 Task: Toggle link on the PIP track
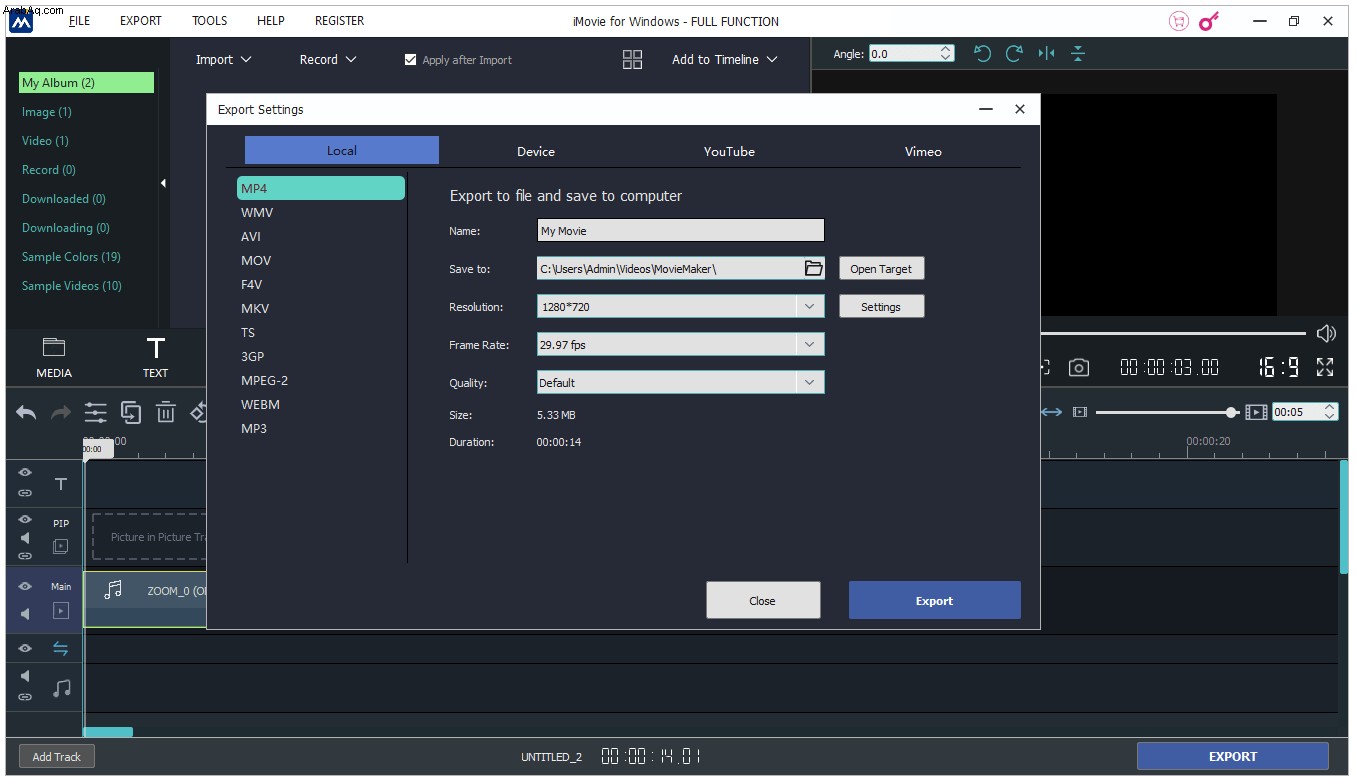pos(25,556)
